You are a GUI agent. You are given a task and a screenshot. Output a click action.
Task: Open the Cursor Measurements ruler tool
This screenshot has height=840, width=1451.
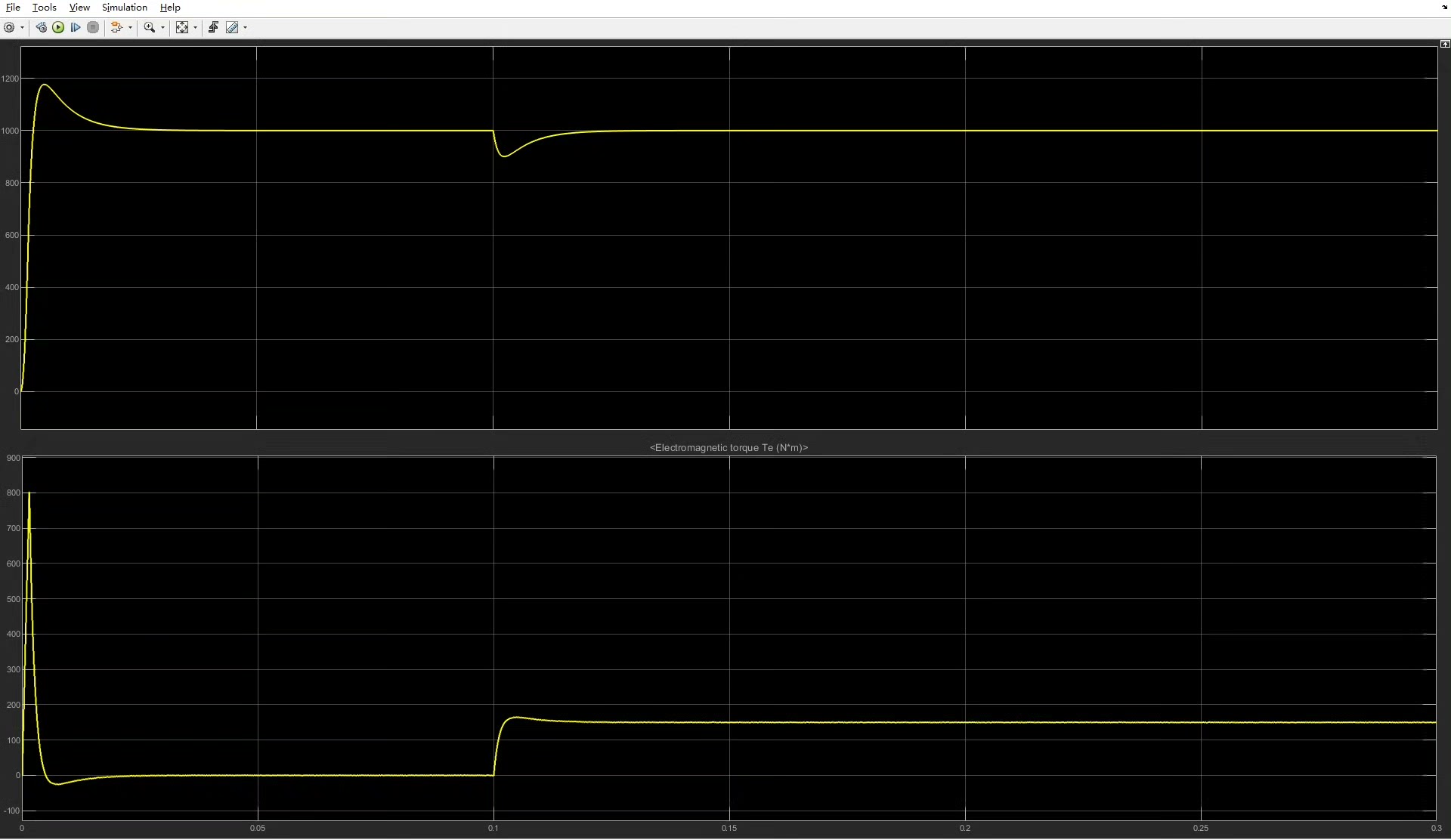pyautogui.click(x=232, y=27)
